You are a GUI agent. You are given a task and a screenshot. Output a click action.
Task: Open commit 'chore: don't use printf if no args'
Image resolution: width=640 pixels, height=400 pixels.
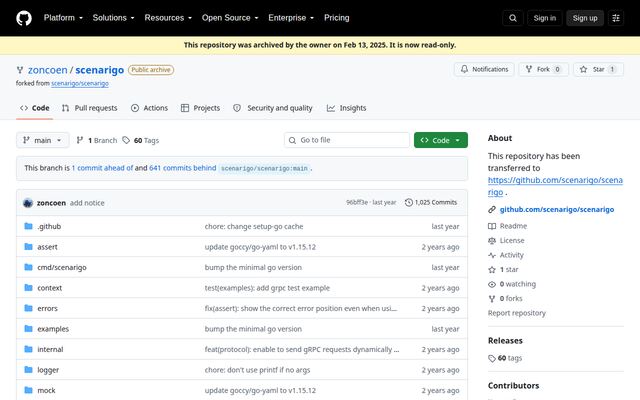(x=257, y=370)
